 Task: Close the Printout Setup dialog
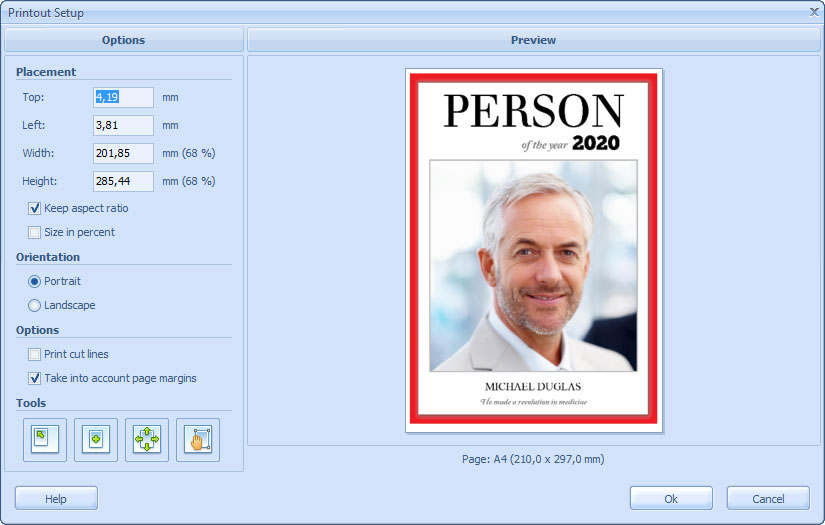814,12
